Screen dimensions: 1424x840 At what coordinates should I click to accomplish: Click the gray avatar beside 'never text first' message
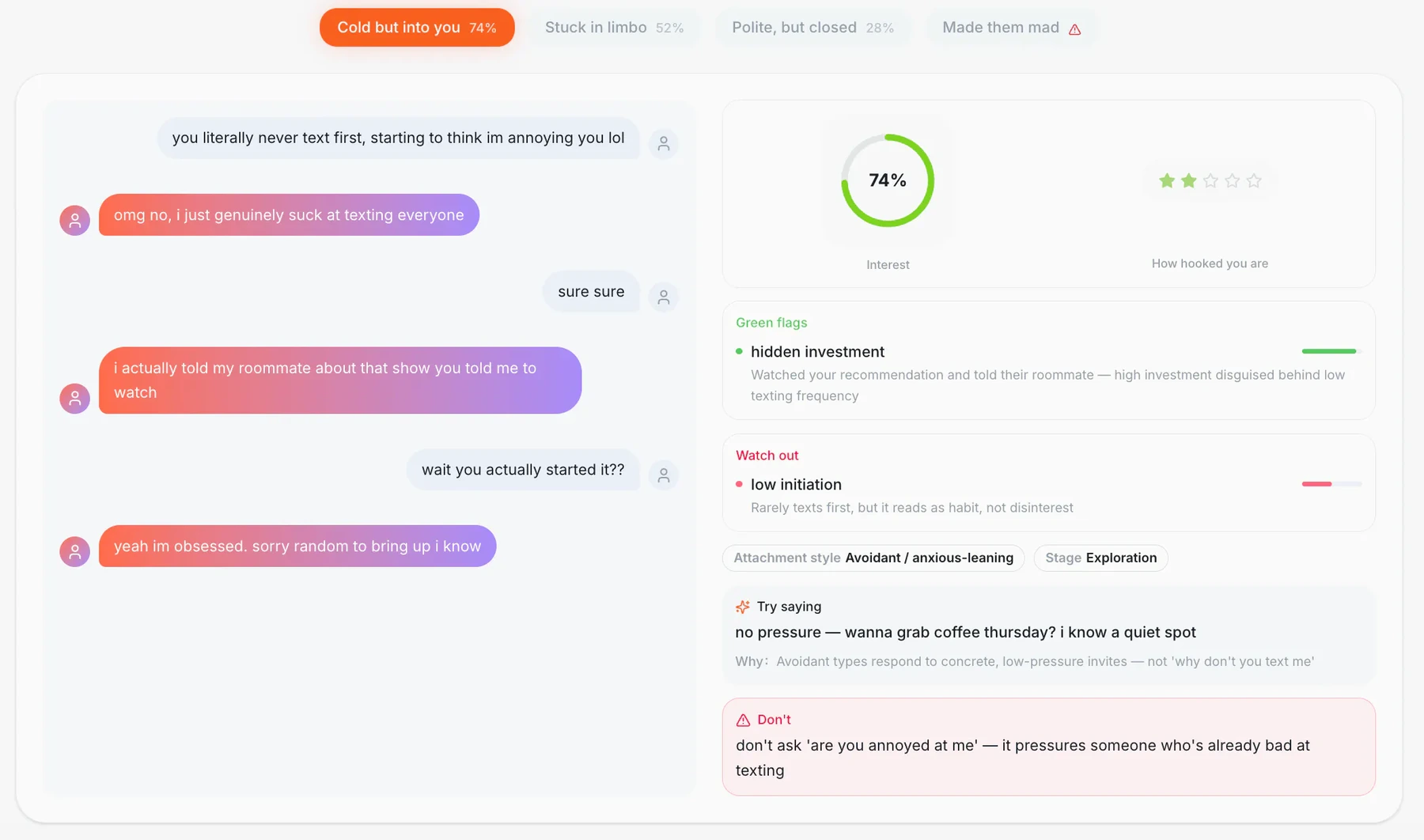click(x=664, y=144)
